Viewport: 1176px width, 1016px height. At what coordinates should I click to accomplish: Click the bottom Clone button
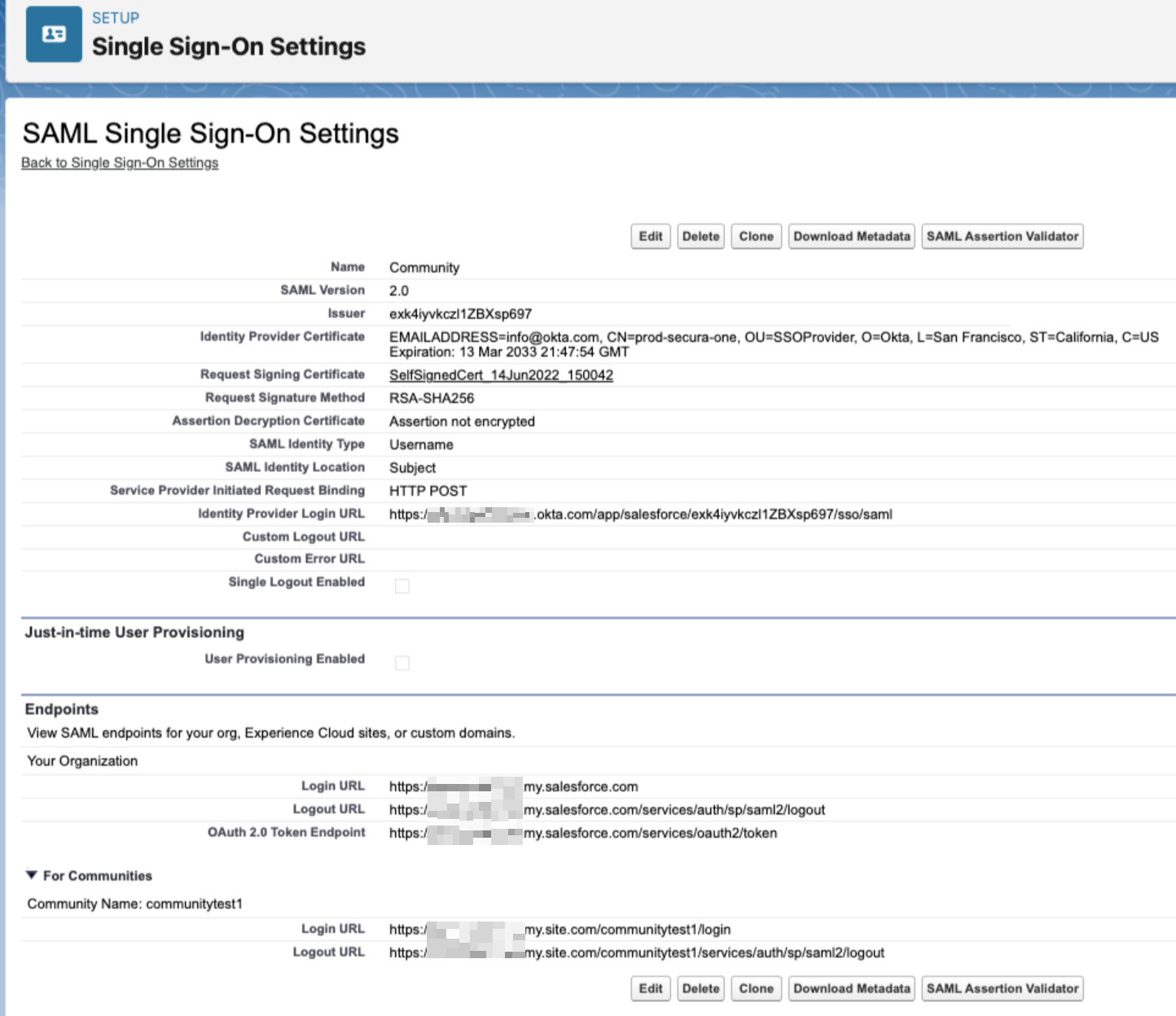pyautogui.click(x=755, y=988)
